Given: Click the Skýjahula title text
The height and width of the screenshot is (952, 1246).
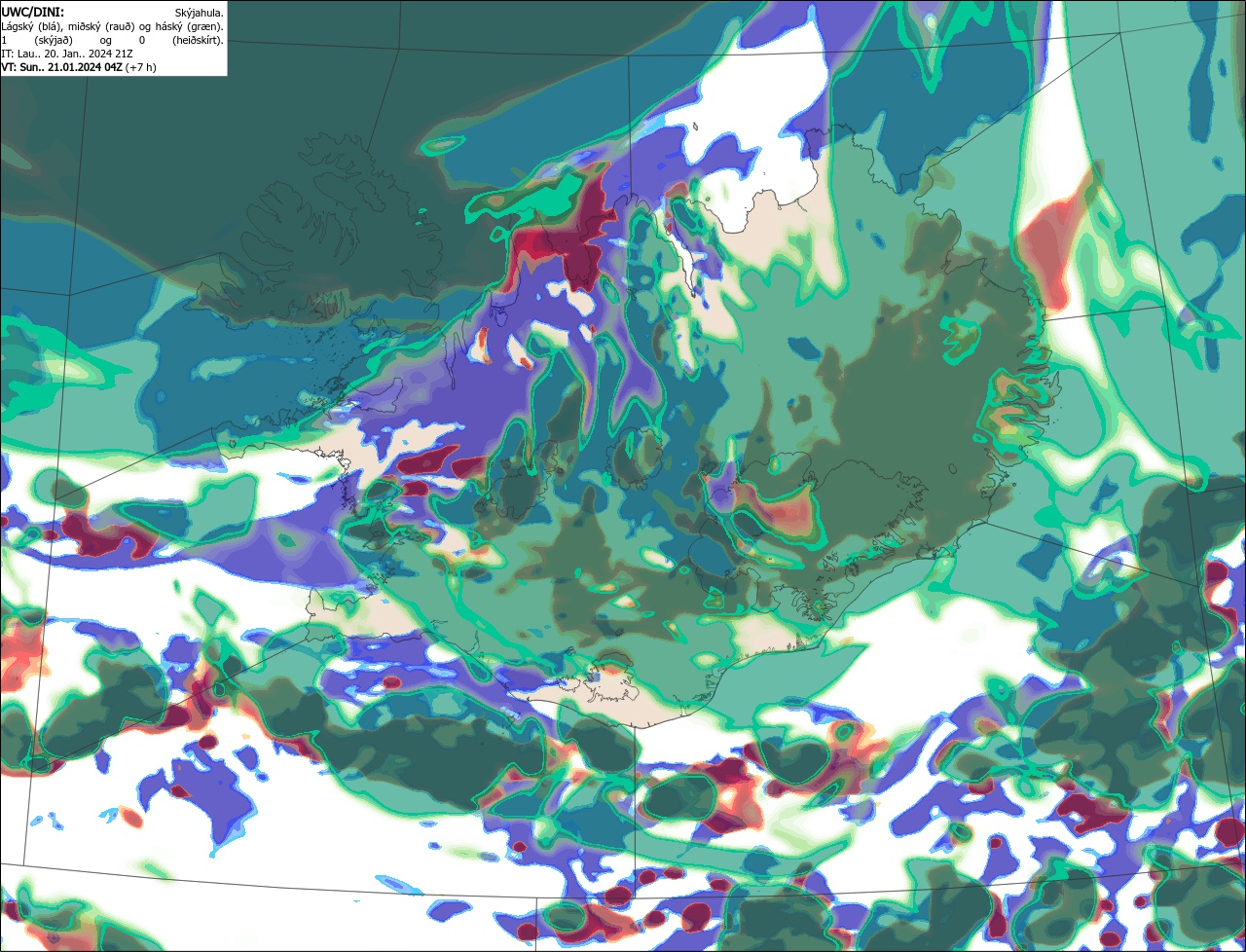Looking at the screenshot, I should (199, 13).
